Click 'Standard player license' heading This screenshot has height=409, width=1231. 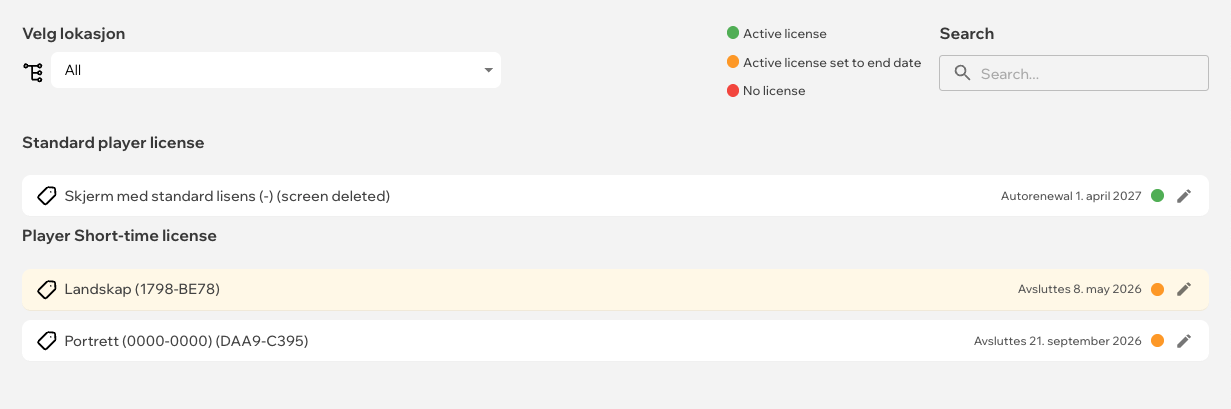pos(113,143)
